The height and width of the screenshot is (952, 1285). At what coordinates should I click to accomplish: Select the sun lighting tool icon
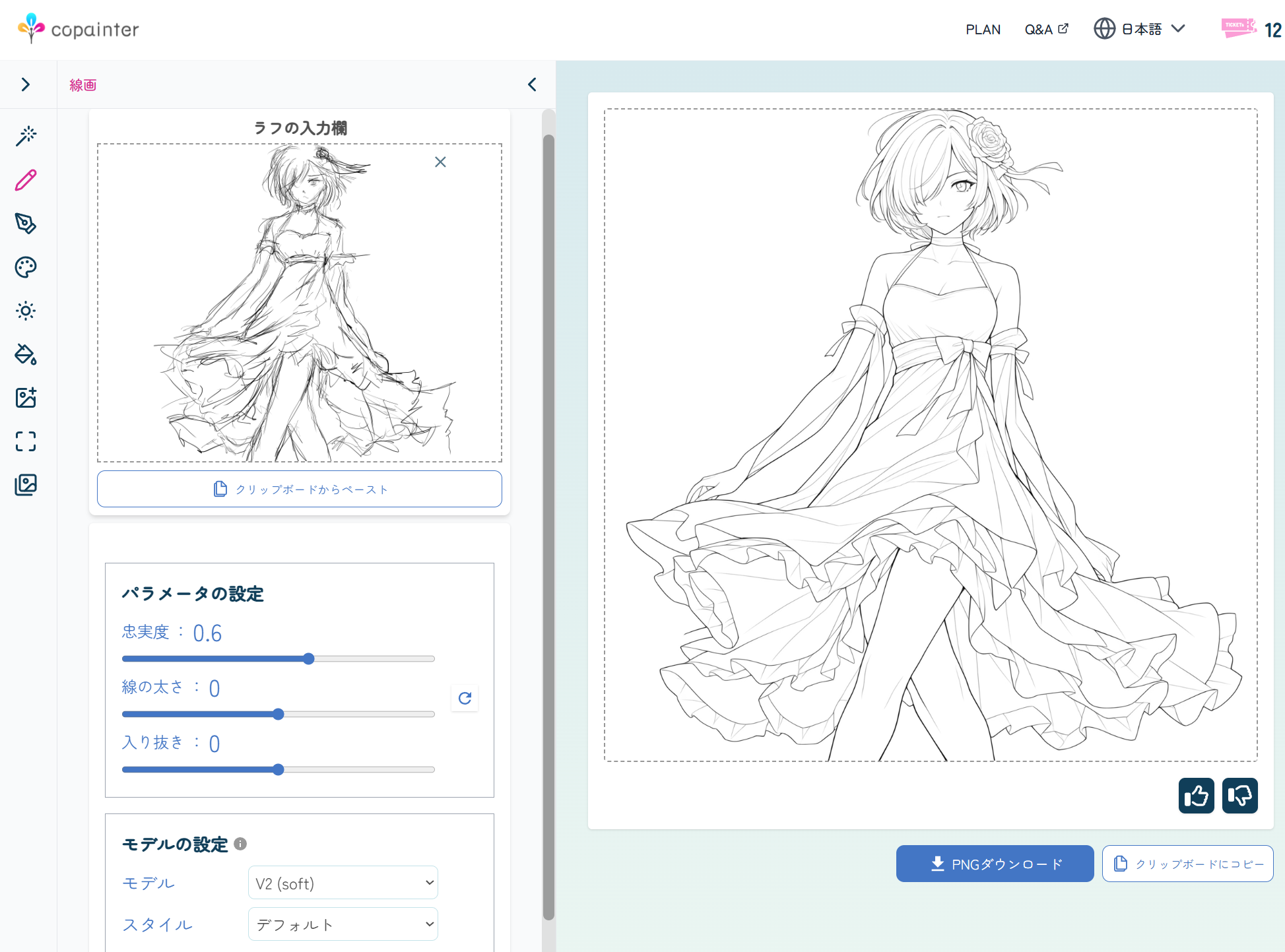click(26, 311)
